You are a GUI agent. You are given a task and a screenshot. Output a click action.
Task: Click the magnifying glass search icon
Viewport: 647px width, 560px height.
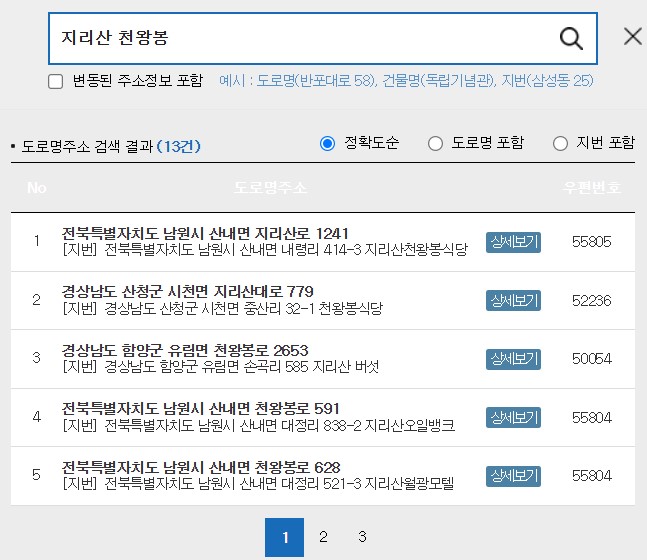[571, 38]
